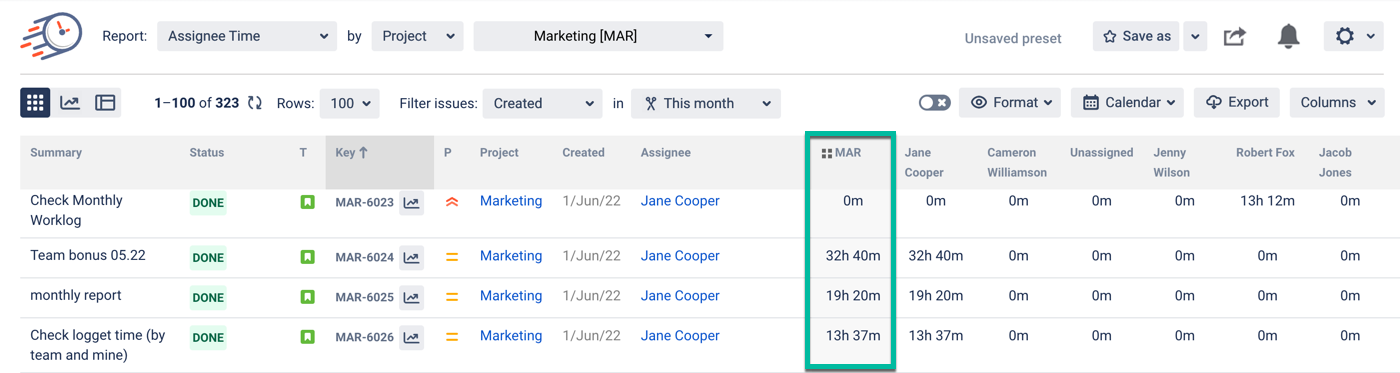Open chart for MAR-6024

411,257
